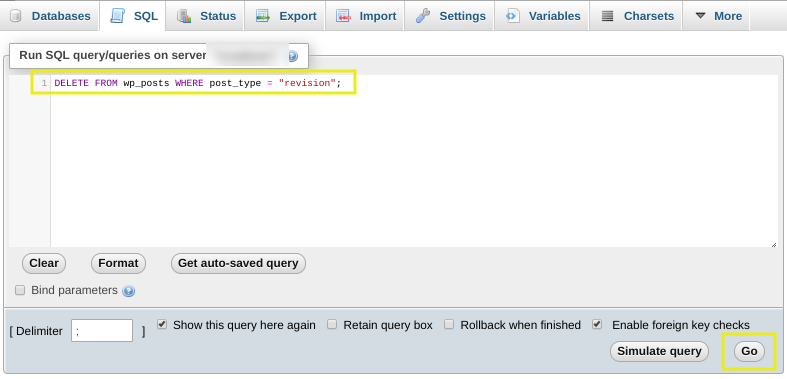Click the Settings wrench icon

pos(423,16)
